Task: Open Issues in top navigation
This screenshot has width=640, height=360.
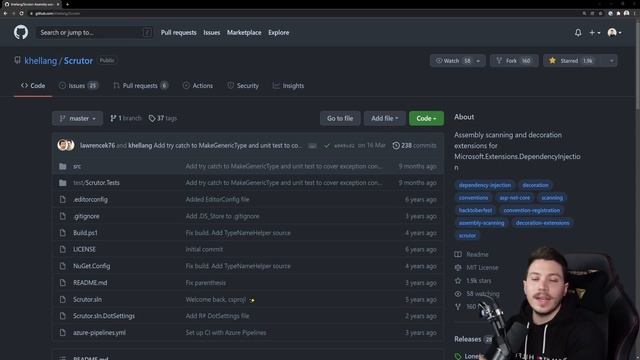Action: point(211,33)
